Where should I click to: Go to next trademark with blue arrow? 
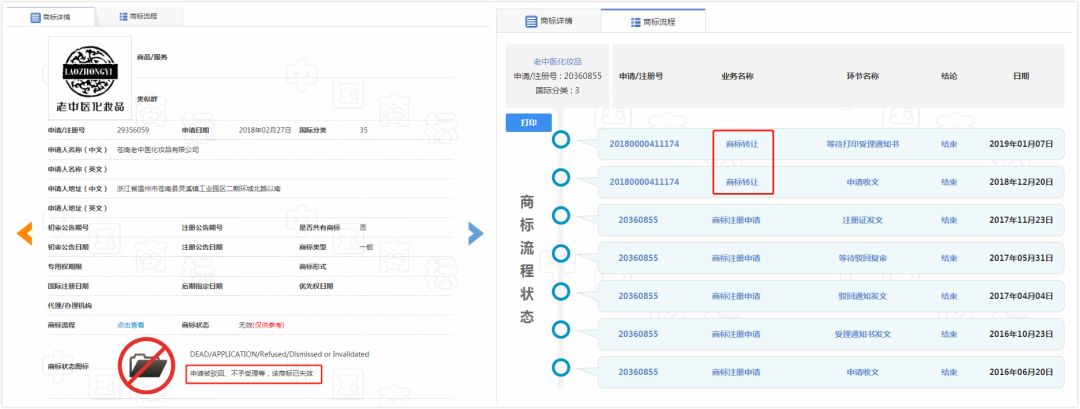[x=475, y=233]
